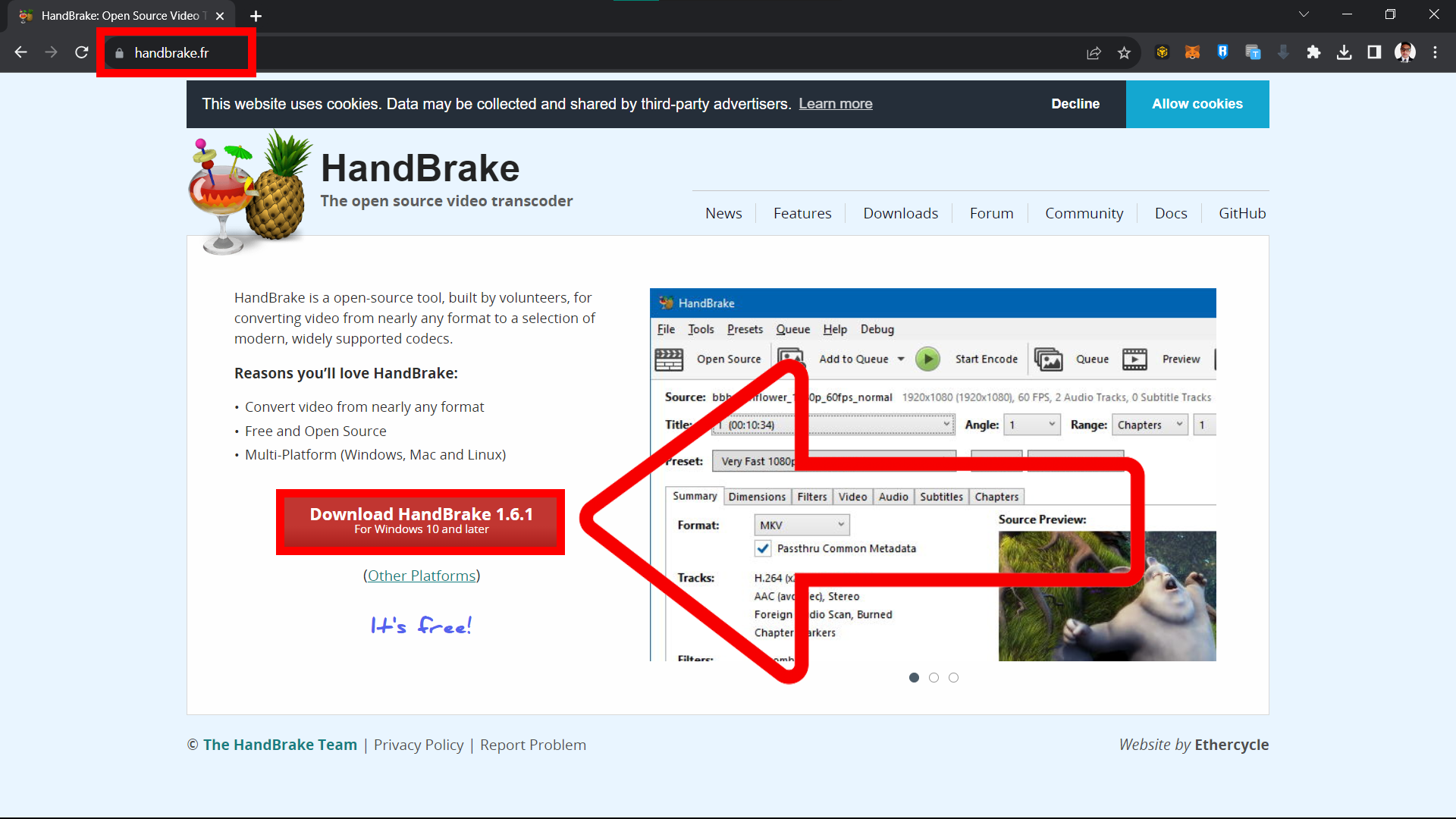Screen dimensions: 1456x819
Task: Click the Other Platforms link
Action: 421,575
